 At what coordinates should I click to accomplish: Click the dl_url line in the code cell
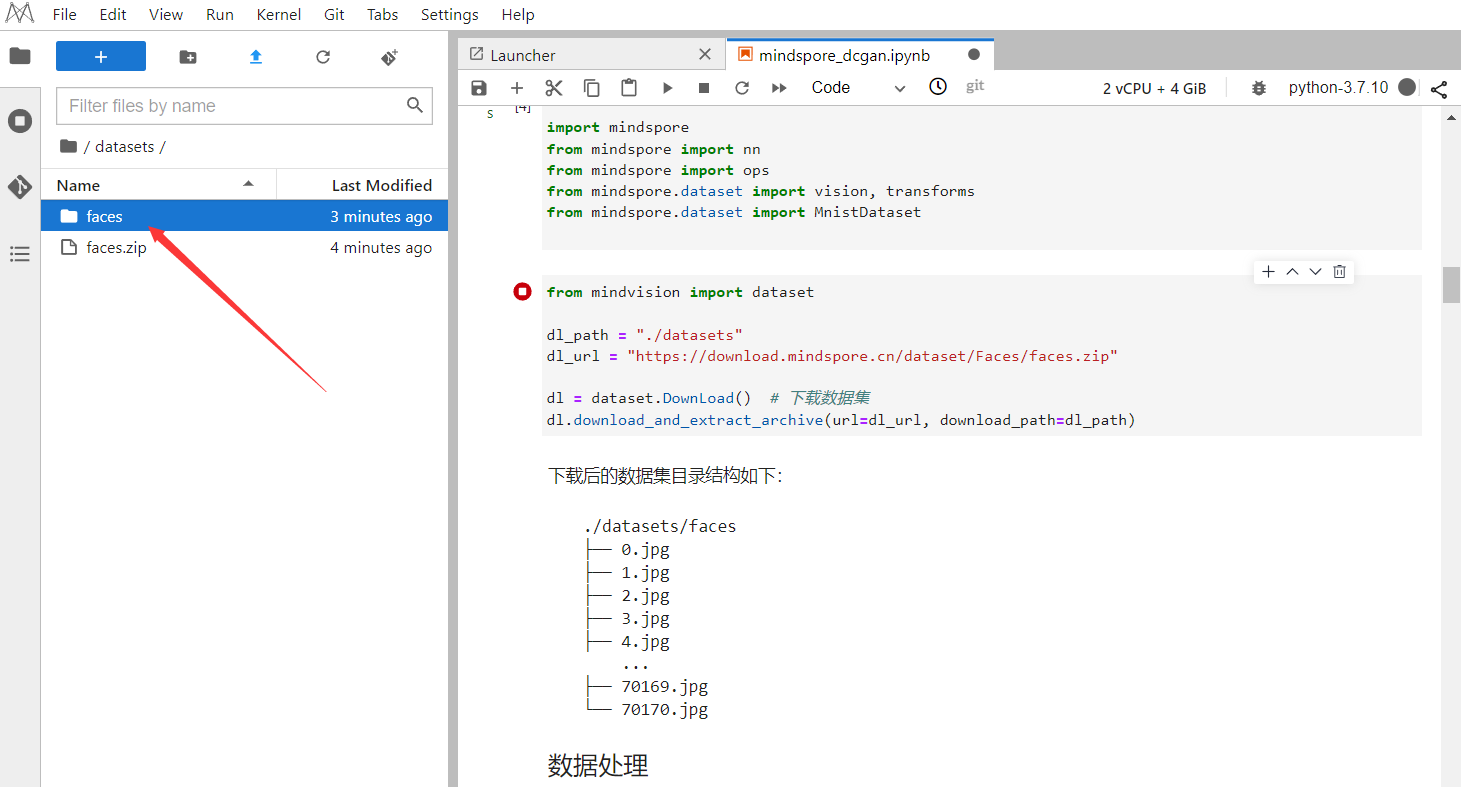pyautogui.click(x=832, y=356)
